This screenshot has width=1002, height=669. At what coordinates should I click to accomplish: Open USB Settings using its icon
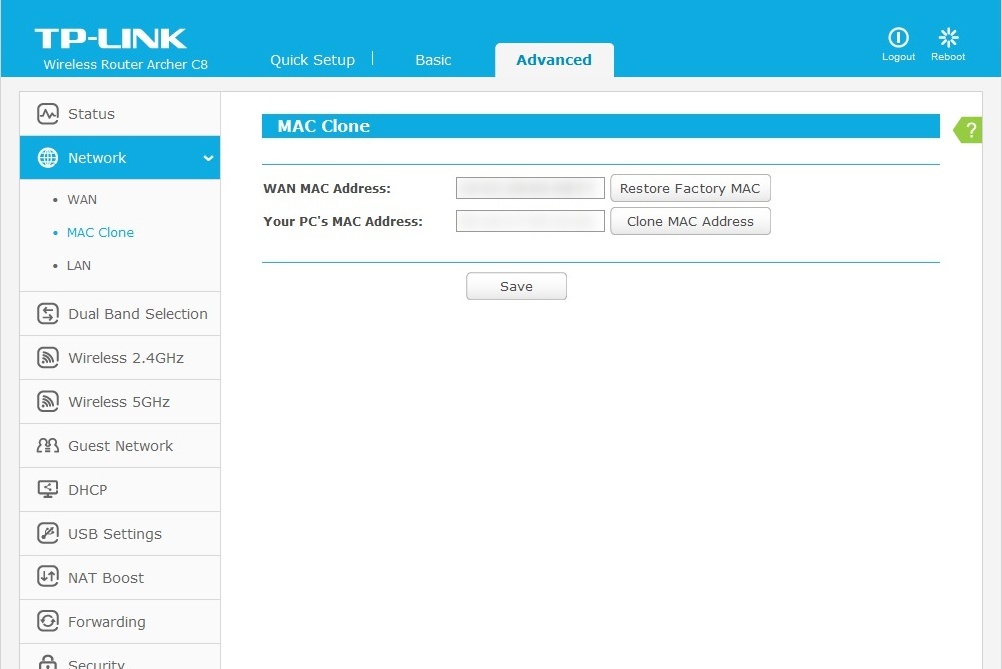47,533
